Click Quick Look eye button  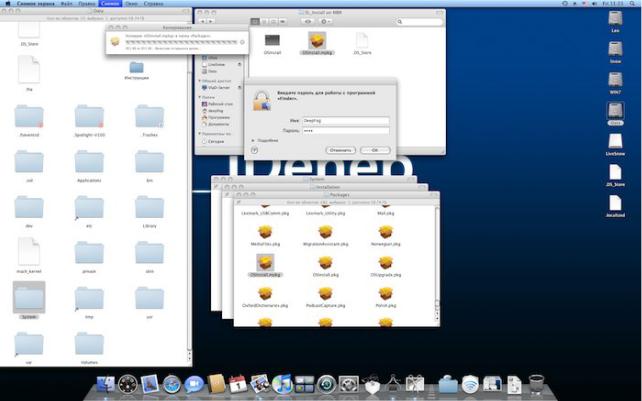coord(307,21)
